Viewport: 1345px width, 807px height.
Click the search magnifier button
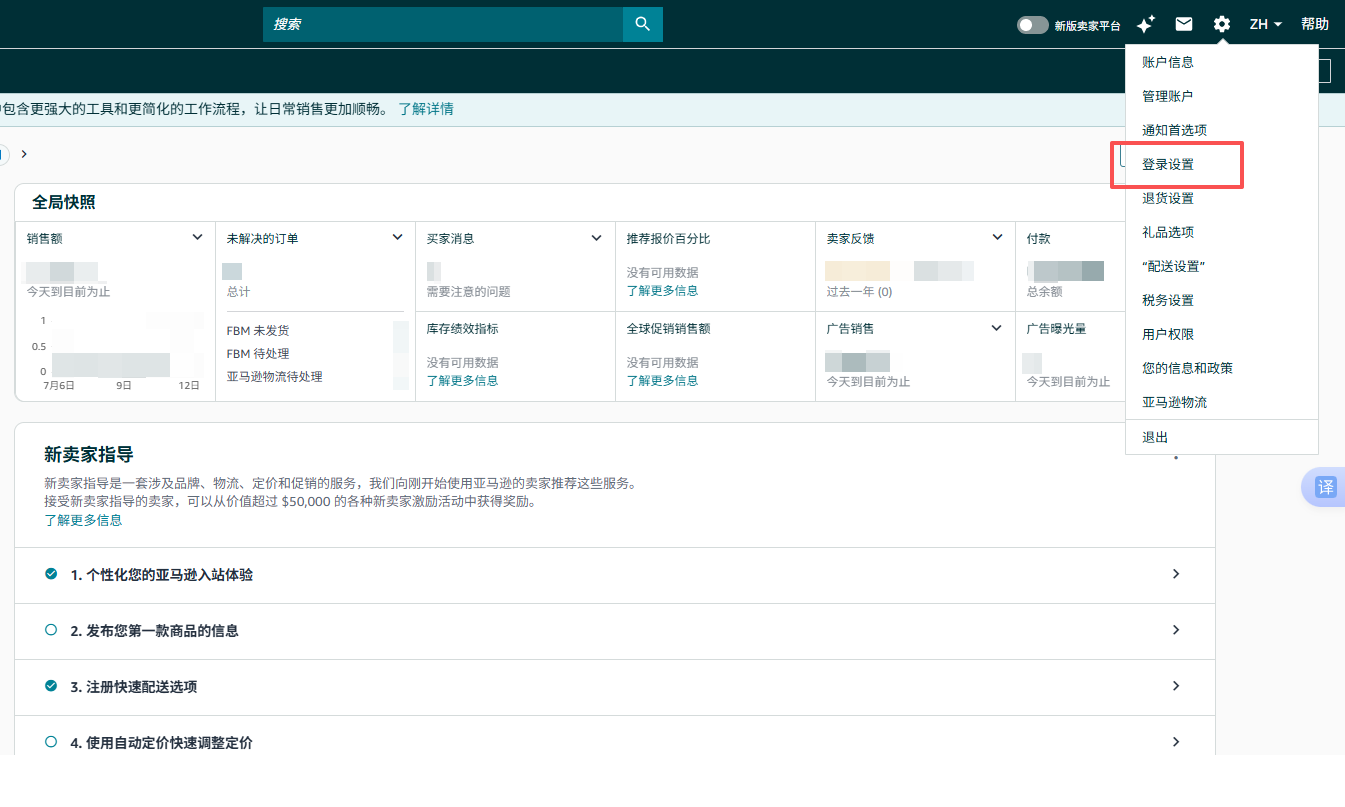coord(642,24)
